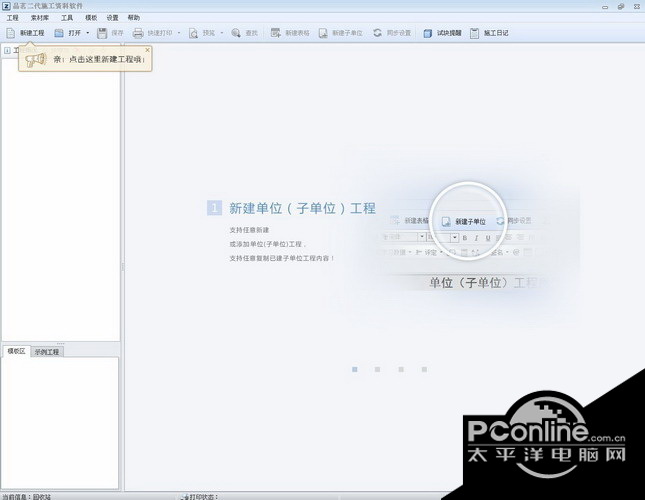Click the 试块提醒 button label
The height and width of the screenshot is (500, 645).
449,33
